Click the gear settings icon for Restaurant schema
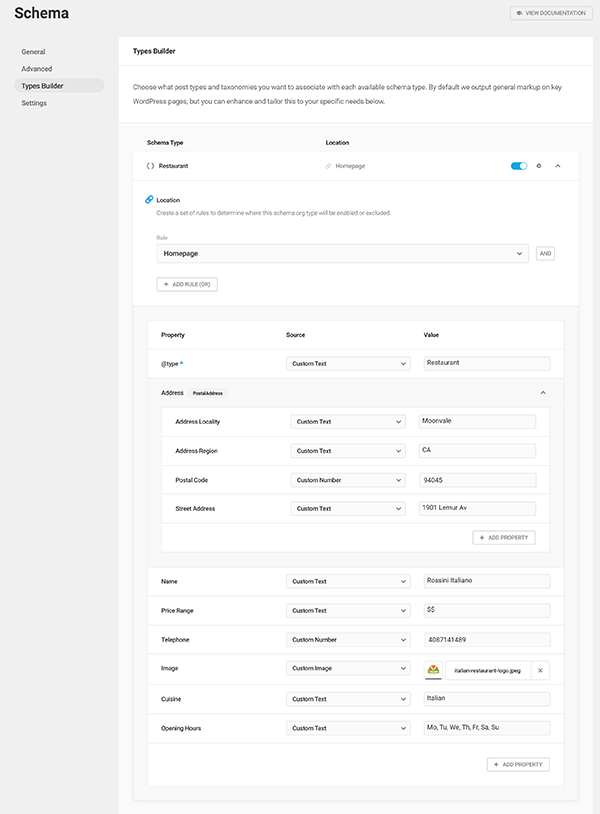 click(x=539, y=166)
